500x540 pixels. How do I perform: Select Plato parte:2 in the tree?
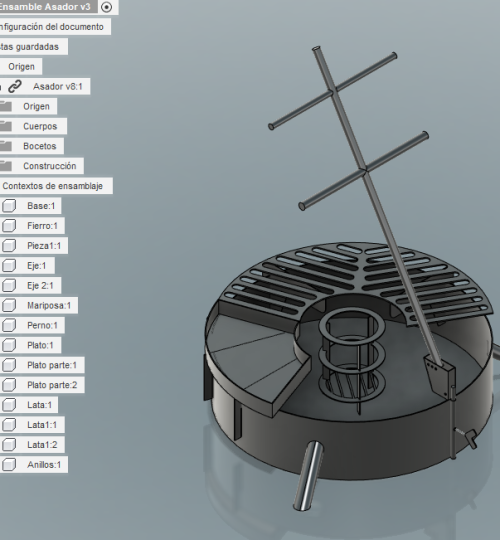point(52,385)
